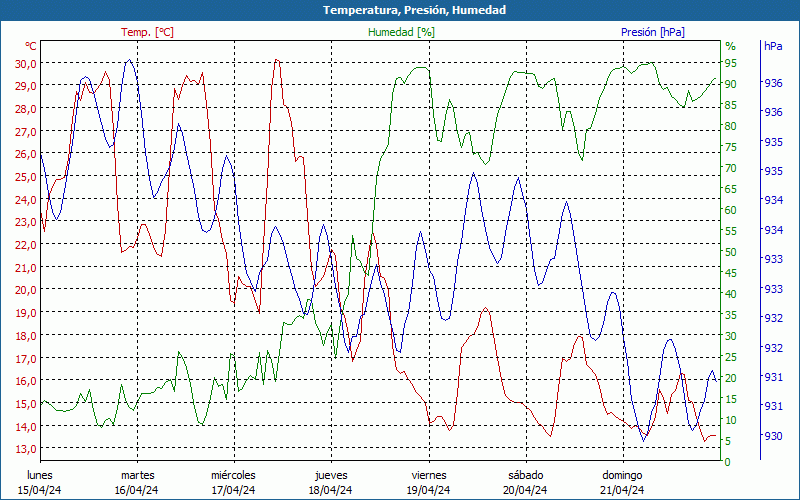Click the '17,0' temperature axis tick
This screenshot has height=500, width=800.
(26, 358)
